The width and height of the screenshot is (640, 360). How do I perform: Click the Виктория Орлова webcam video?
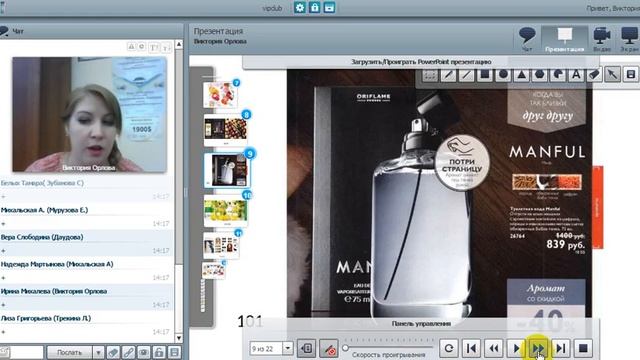point(89,115)
